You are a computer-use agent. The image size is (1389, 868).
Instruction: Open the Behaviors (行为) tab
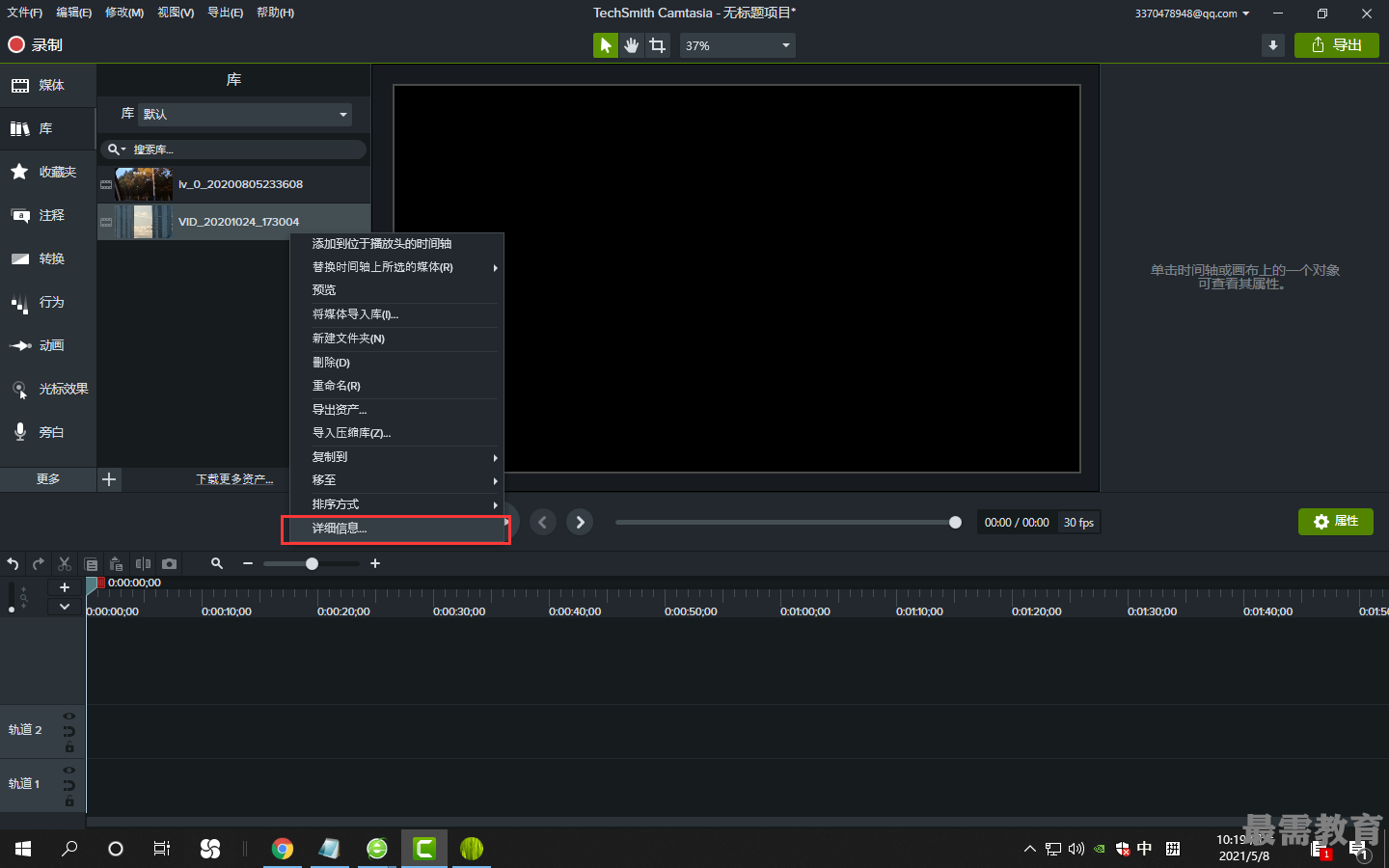[x=47, y=302]
